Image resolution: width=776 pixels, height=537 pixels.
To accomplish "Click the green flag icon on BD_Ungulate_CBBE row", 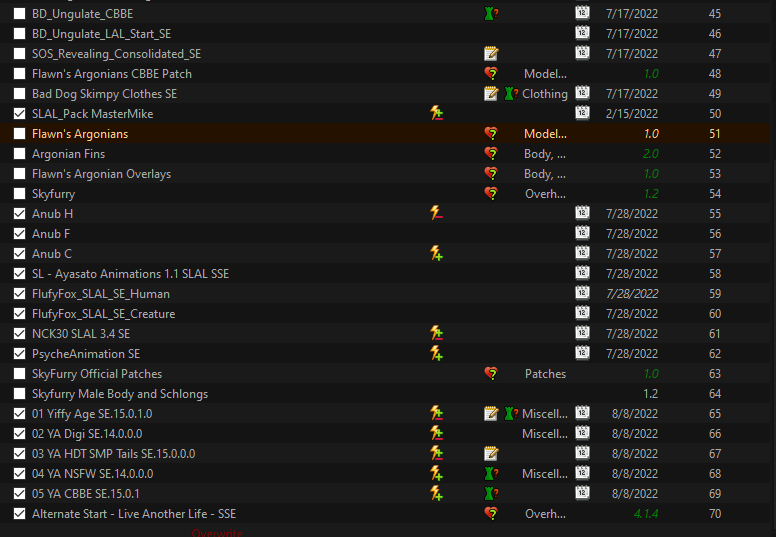I will [x=491, y=13].
